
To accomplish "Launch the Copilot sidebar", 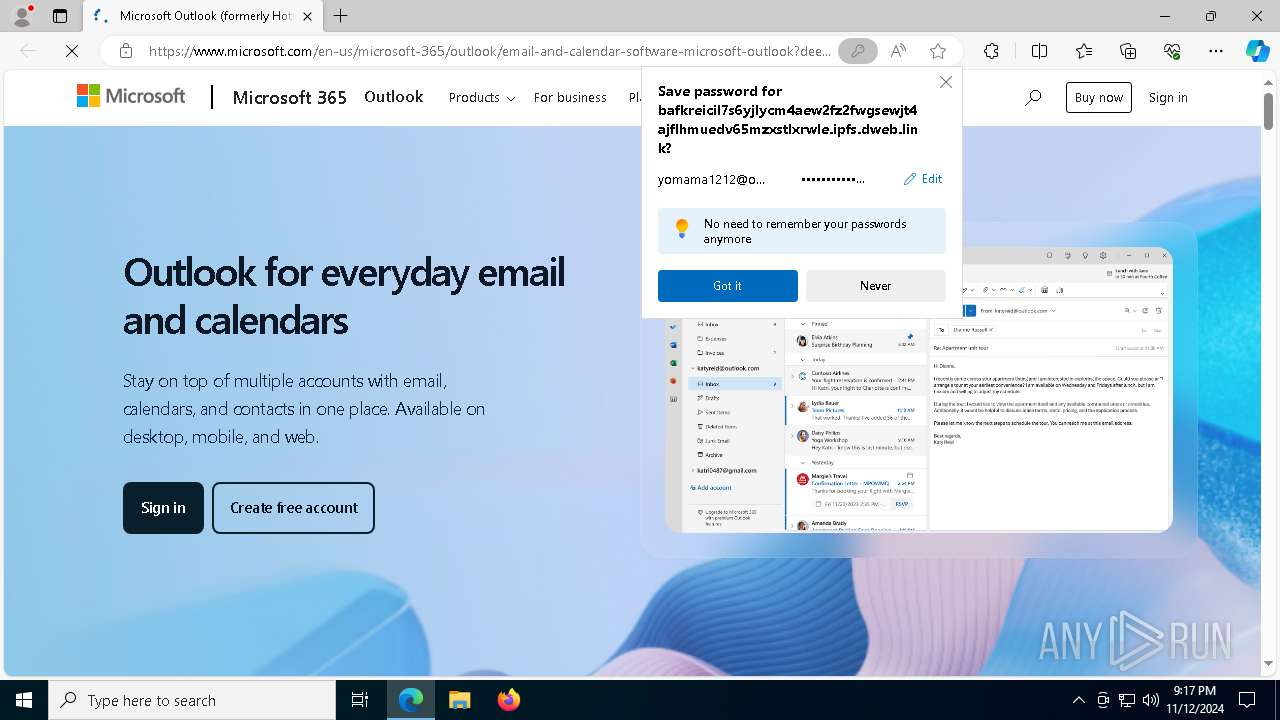I will click(1257, 51).
